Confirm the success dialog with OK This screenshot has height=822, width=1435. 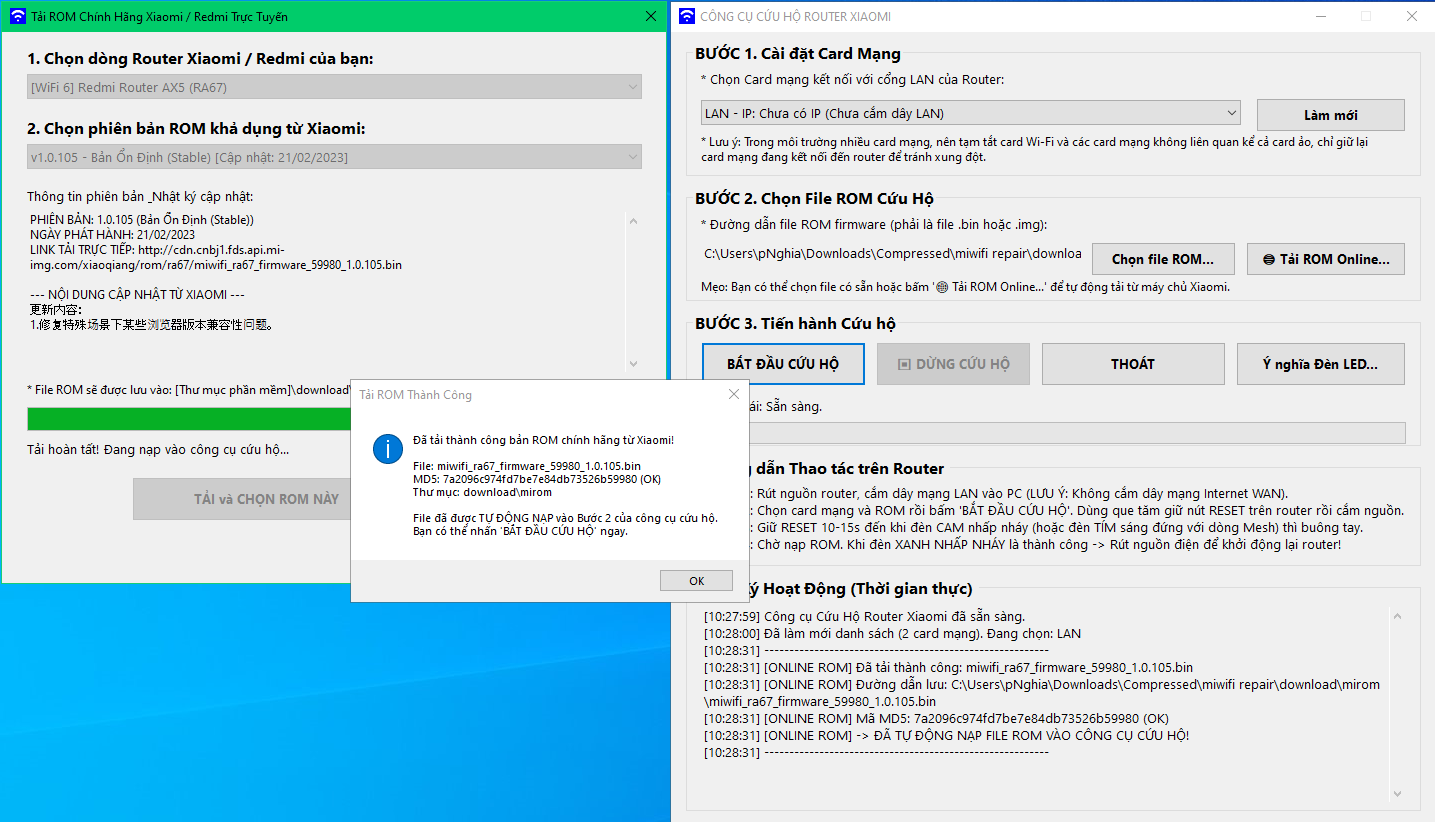[x=697, y=581]
